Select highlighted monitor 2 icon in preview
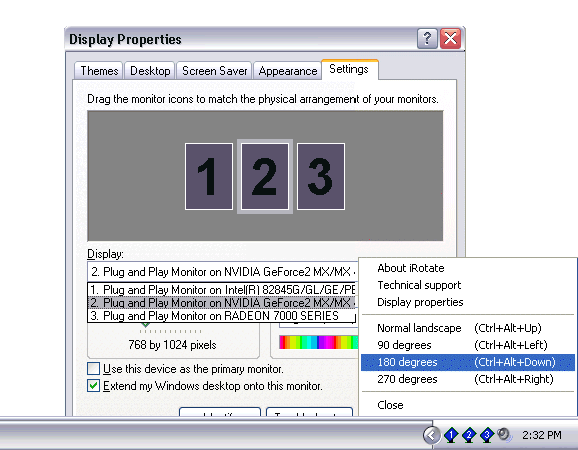This screenshot has width=578, height=450. click(x=265, y=177)
